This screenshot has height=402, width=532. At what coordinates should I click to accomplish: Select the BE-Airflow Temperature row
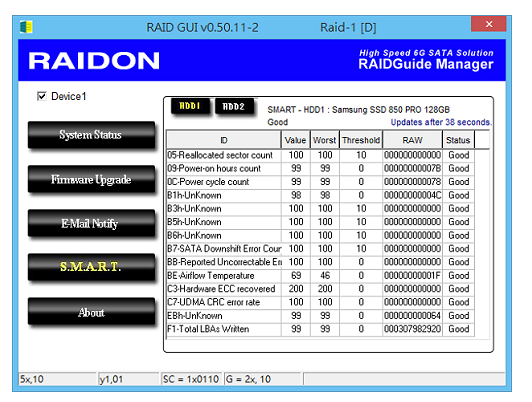tap(320, 275)
